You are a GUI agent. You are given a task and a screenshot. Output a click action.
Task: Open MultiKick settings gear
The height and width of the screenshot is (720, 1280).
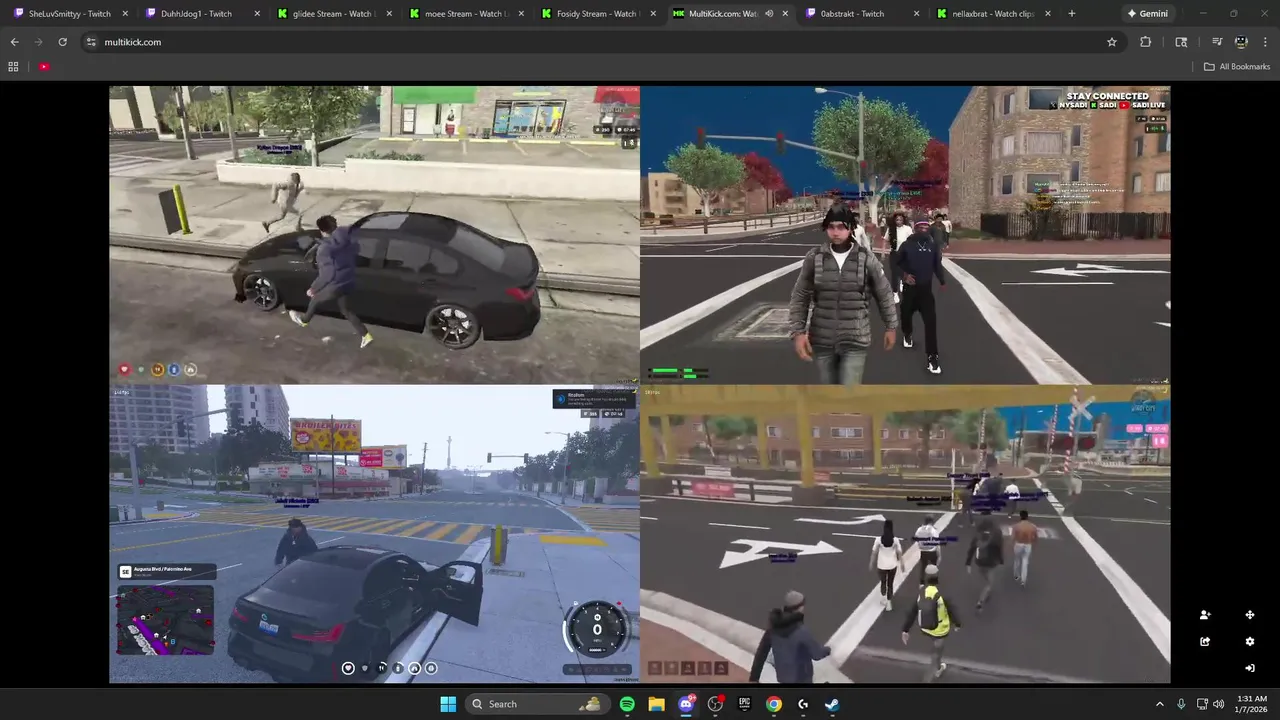[1249, 642]
